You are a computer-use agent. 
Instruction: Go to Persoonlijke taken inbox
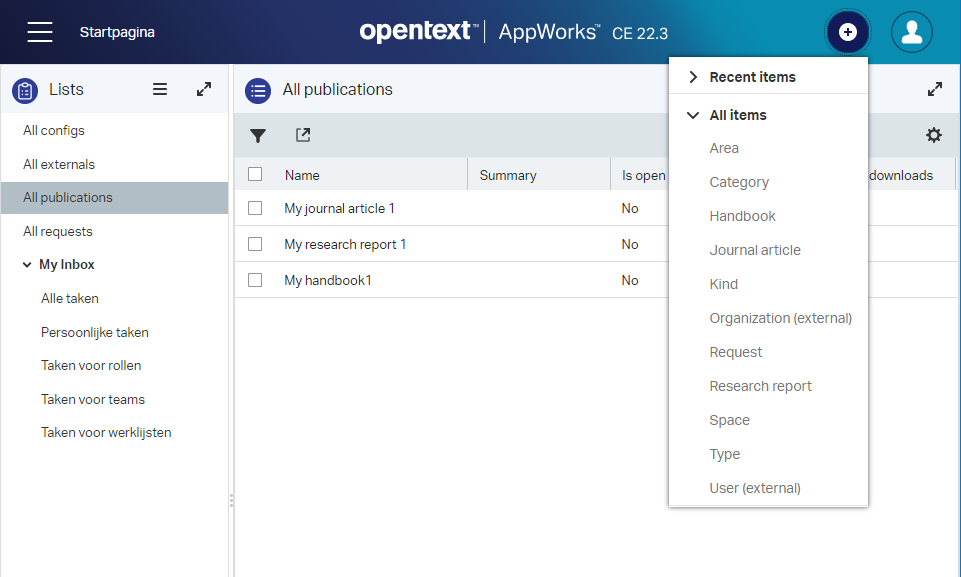click(x=94, y=332)
